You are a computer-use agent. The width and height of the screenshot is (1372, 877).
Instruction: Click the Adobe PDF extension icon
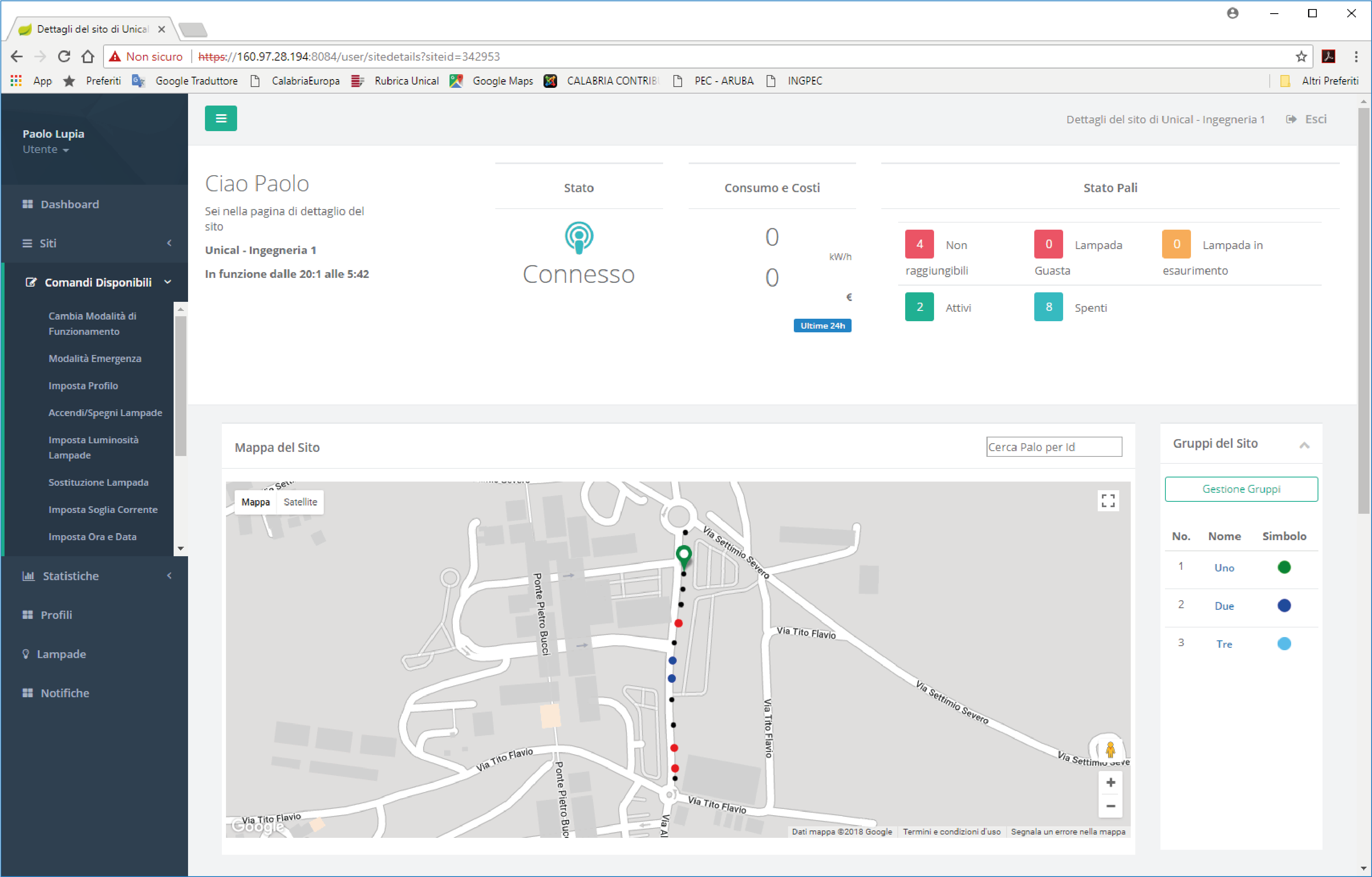pyautogui.click(x=1329, y=56)
